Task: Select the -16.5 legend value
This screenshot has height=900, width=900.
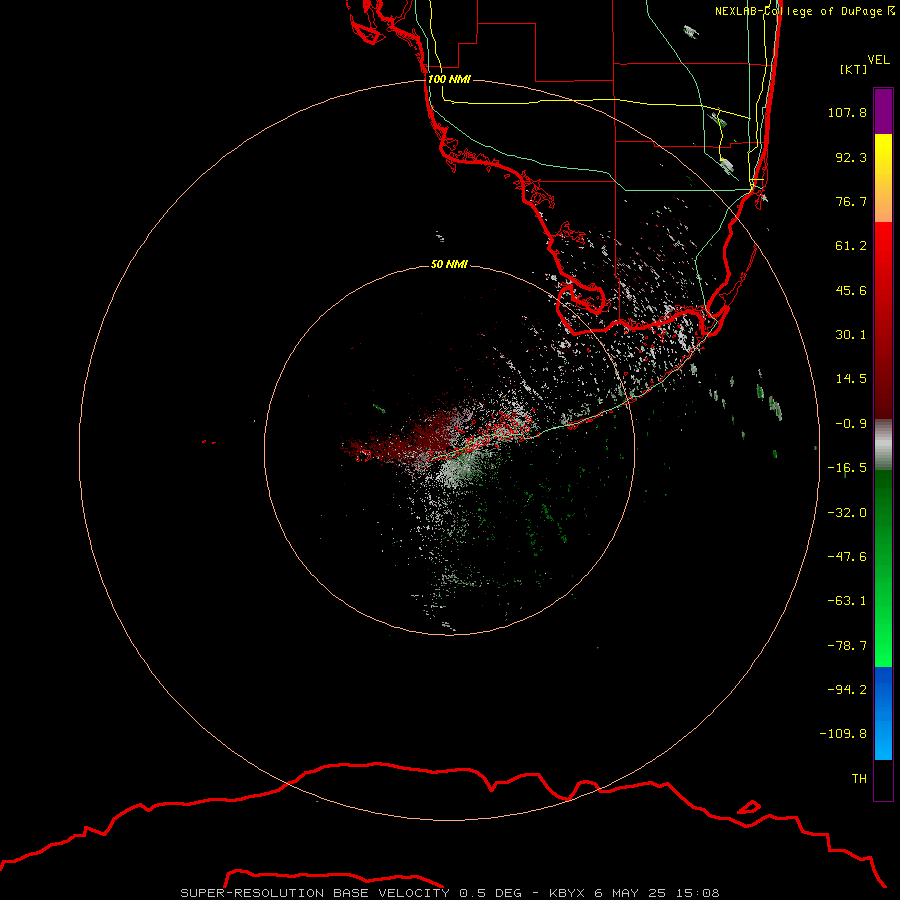Action: click(x=847, y=468)
